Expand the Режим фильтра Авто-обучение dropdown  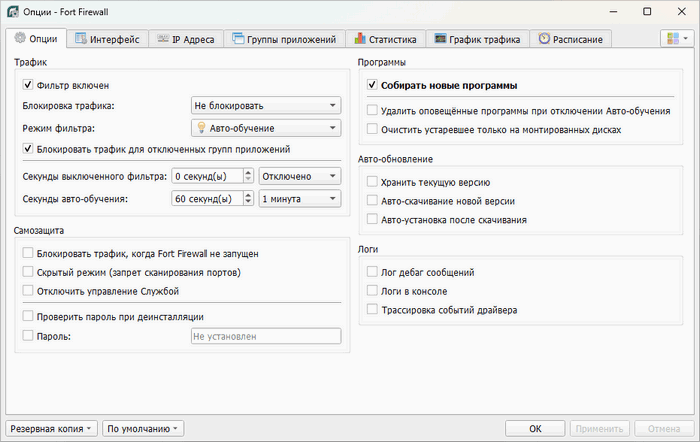(265, 128)
